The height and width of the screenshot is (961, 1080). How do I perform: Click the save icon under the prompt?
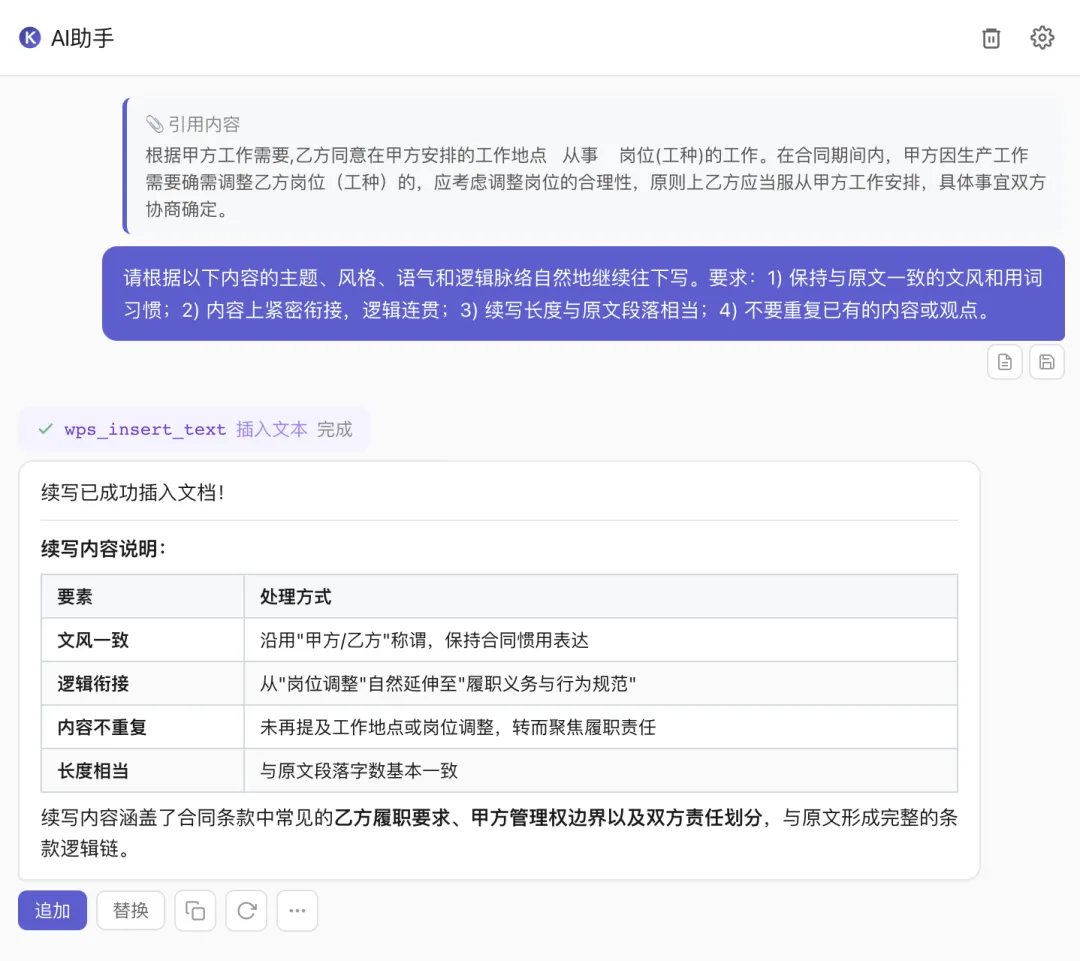click(1046, 362)
